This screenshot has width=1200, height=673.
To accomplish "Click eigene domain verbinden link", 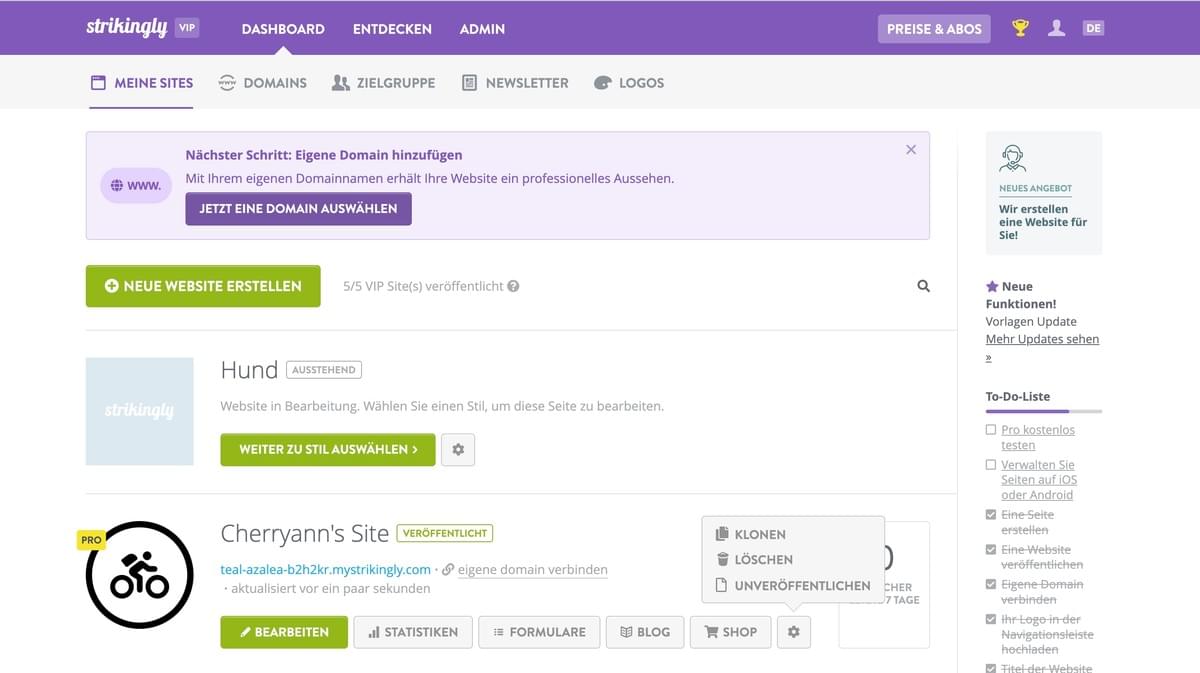I will point(533,569).
